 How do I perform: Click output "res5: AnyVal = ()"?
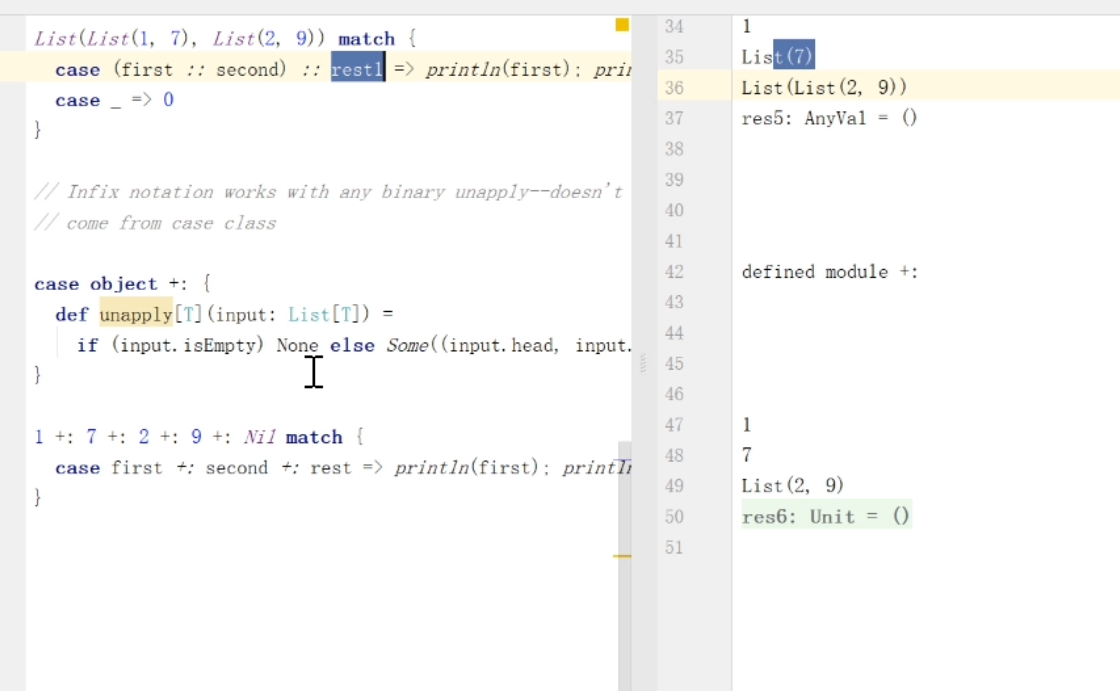click(829, 118)
